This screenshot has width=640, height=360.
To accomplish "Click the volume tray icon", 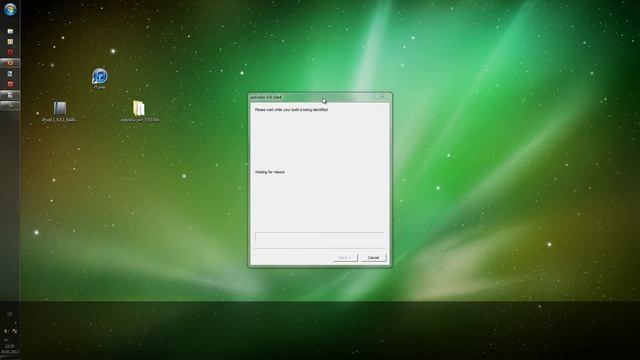I will point(6,331).
